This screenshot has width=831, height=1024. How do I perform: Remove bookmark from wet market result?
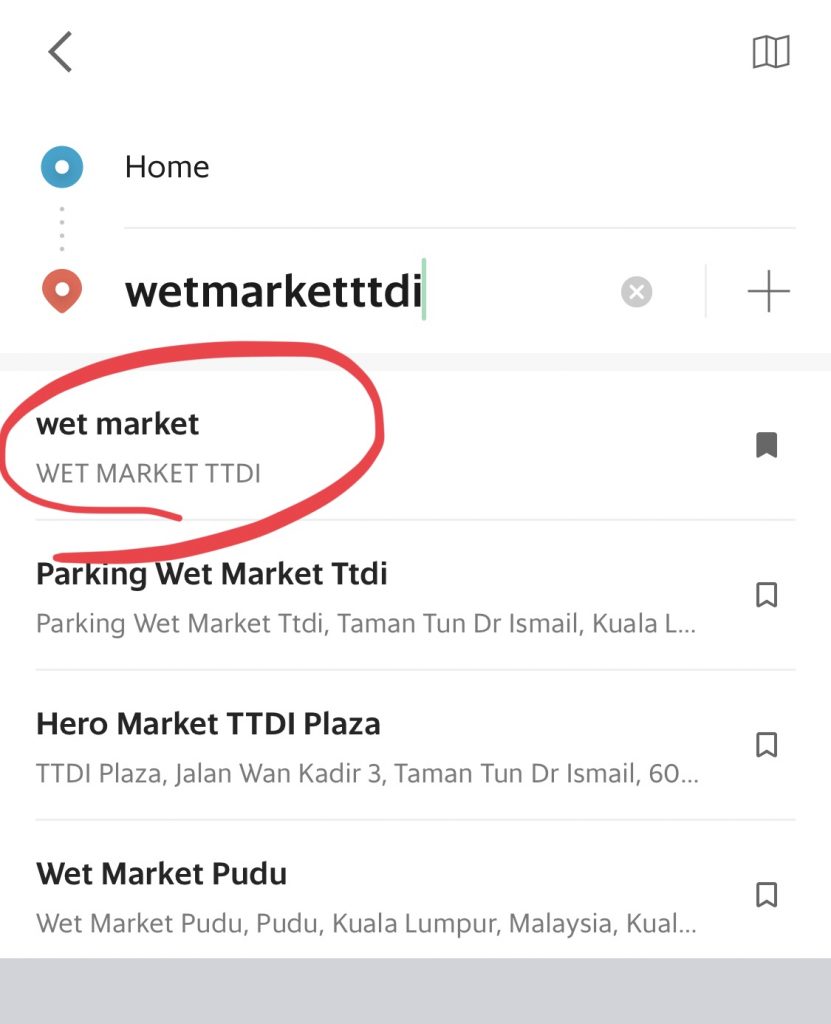point(766,445)
